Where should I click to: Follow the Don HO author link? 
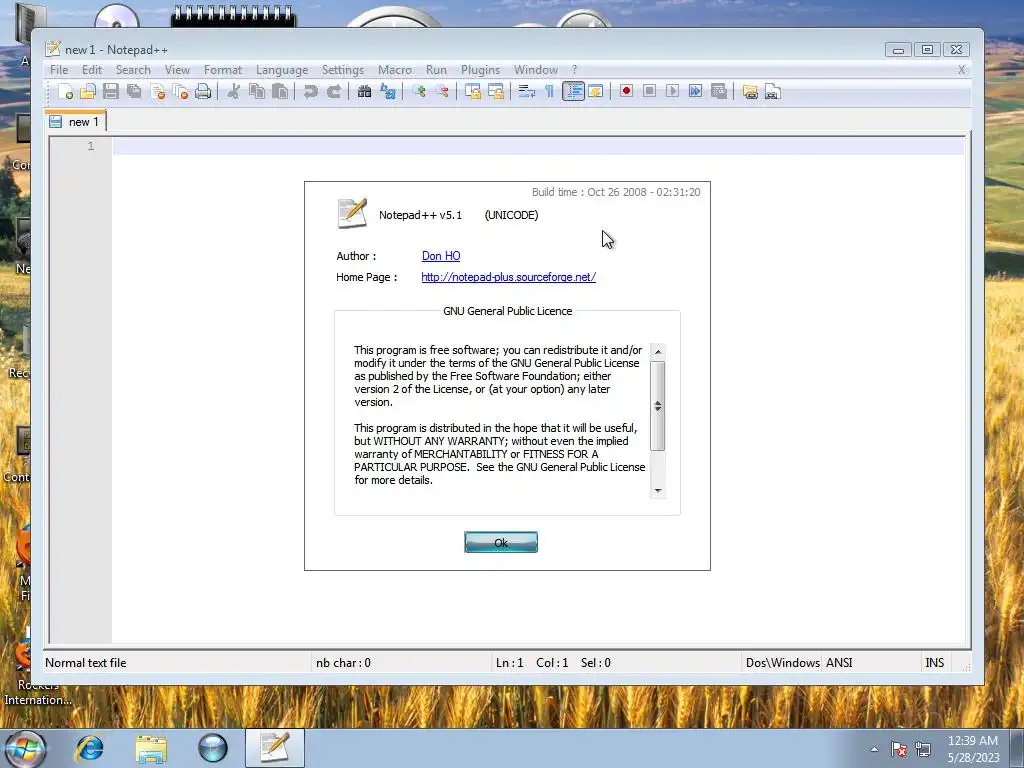(x=441, y=256)
